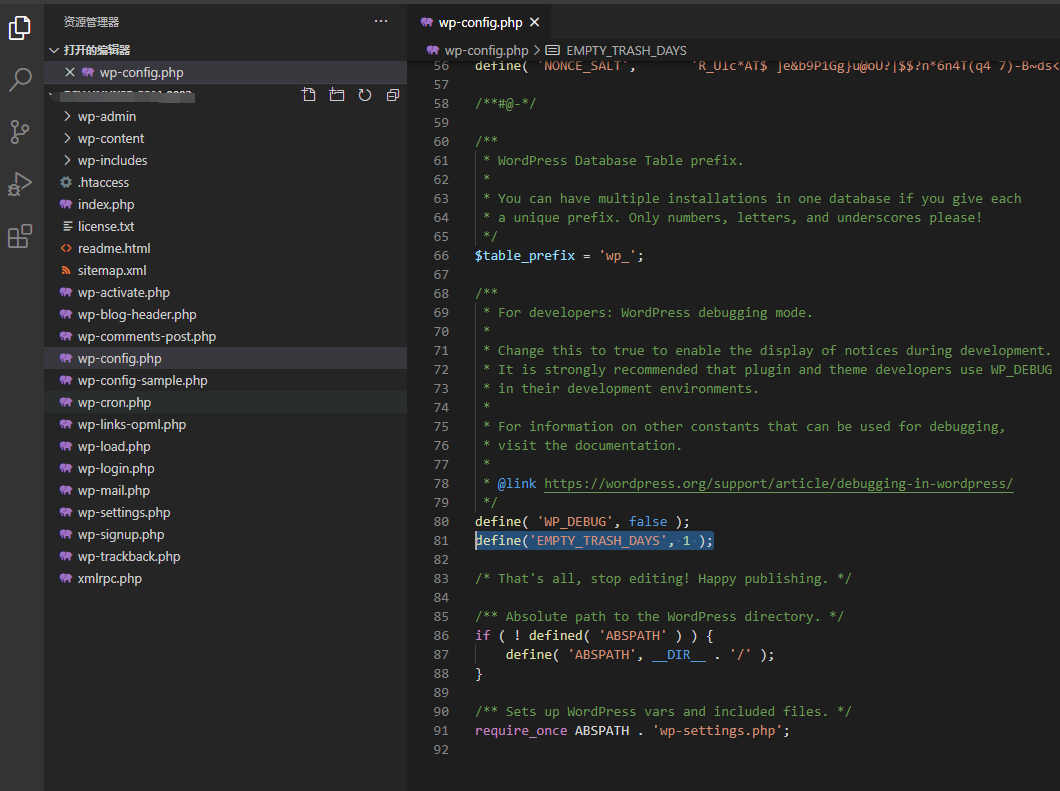
Task: Click the @link tag on line 78
Action: pyautogui.click(x=516, y=483)
